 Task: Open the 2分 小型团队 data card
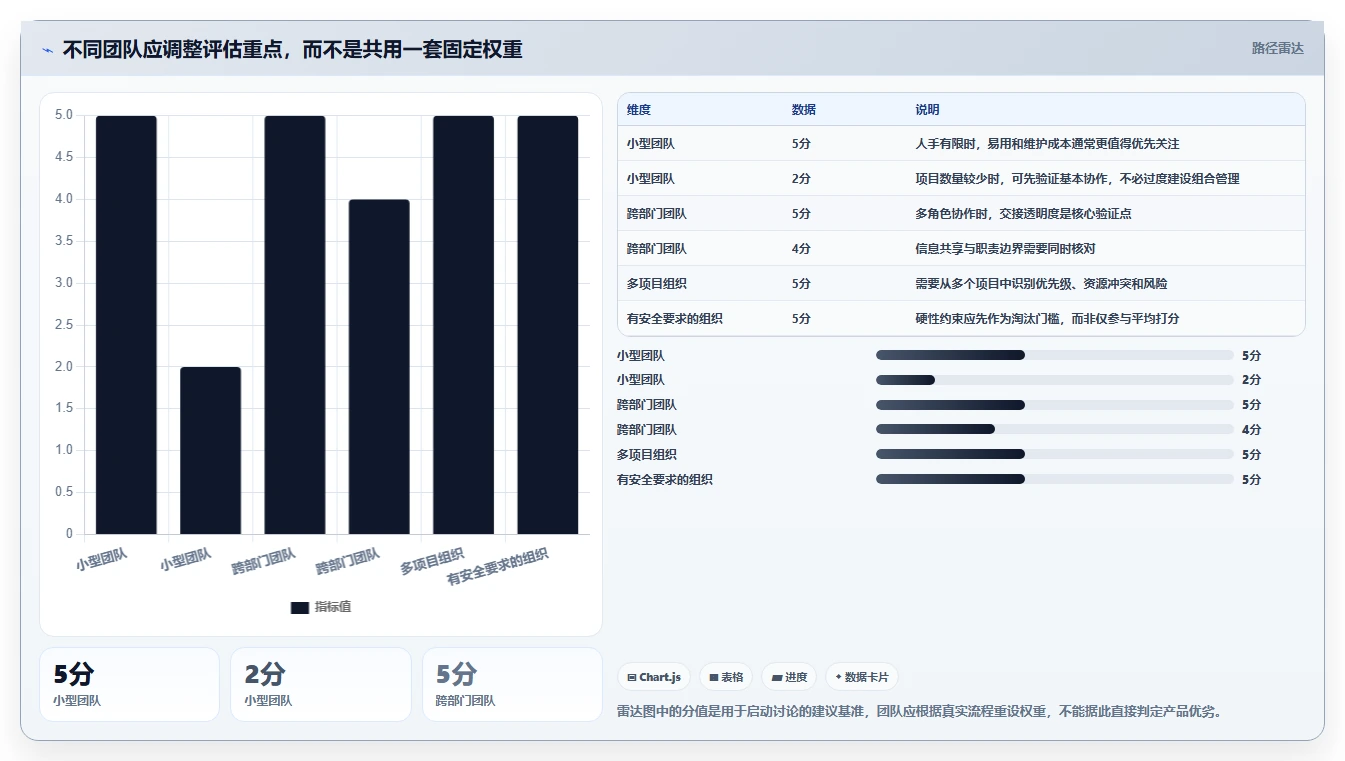coord(320,684)
